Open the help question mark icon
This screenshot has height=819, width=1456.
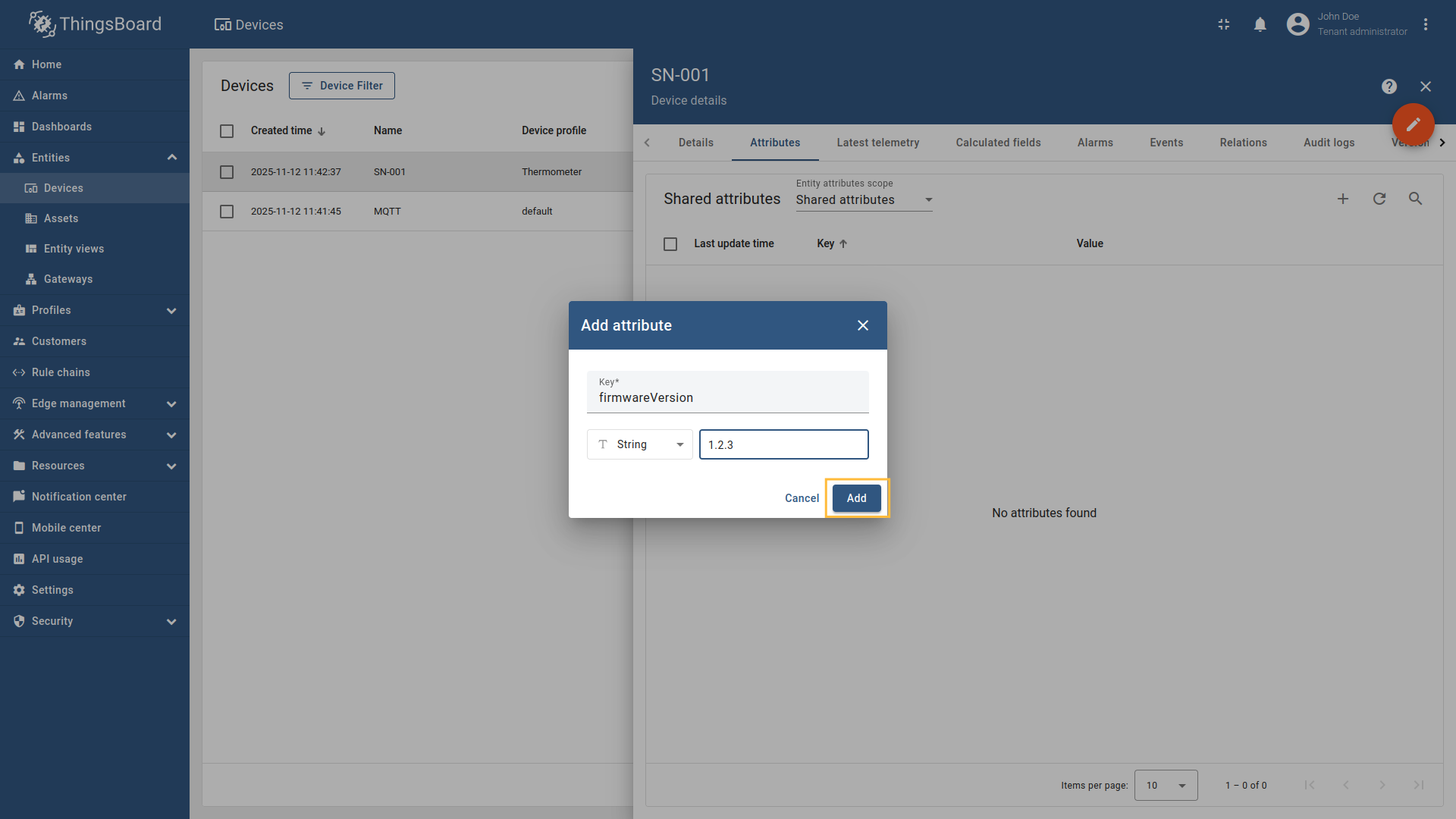(1389, 86)
